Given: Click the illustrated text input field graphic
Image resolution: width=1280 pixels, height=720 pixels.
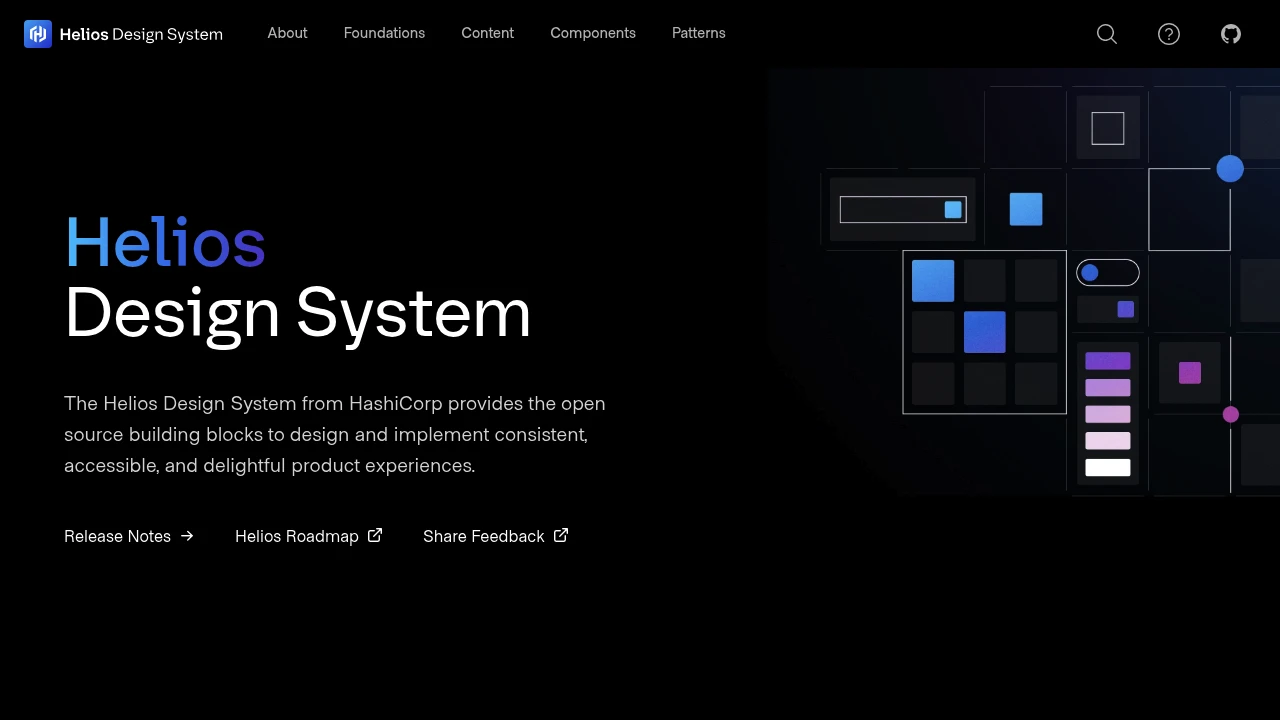Looking at the screenshot, I should pos(902,209).
